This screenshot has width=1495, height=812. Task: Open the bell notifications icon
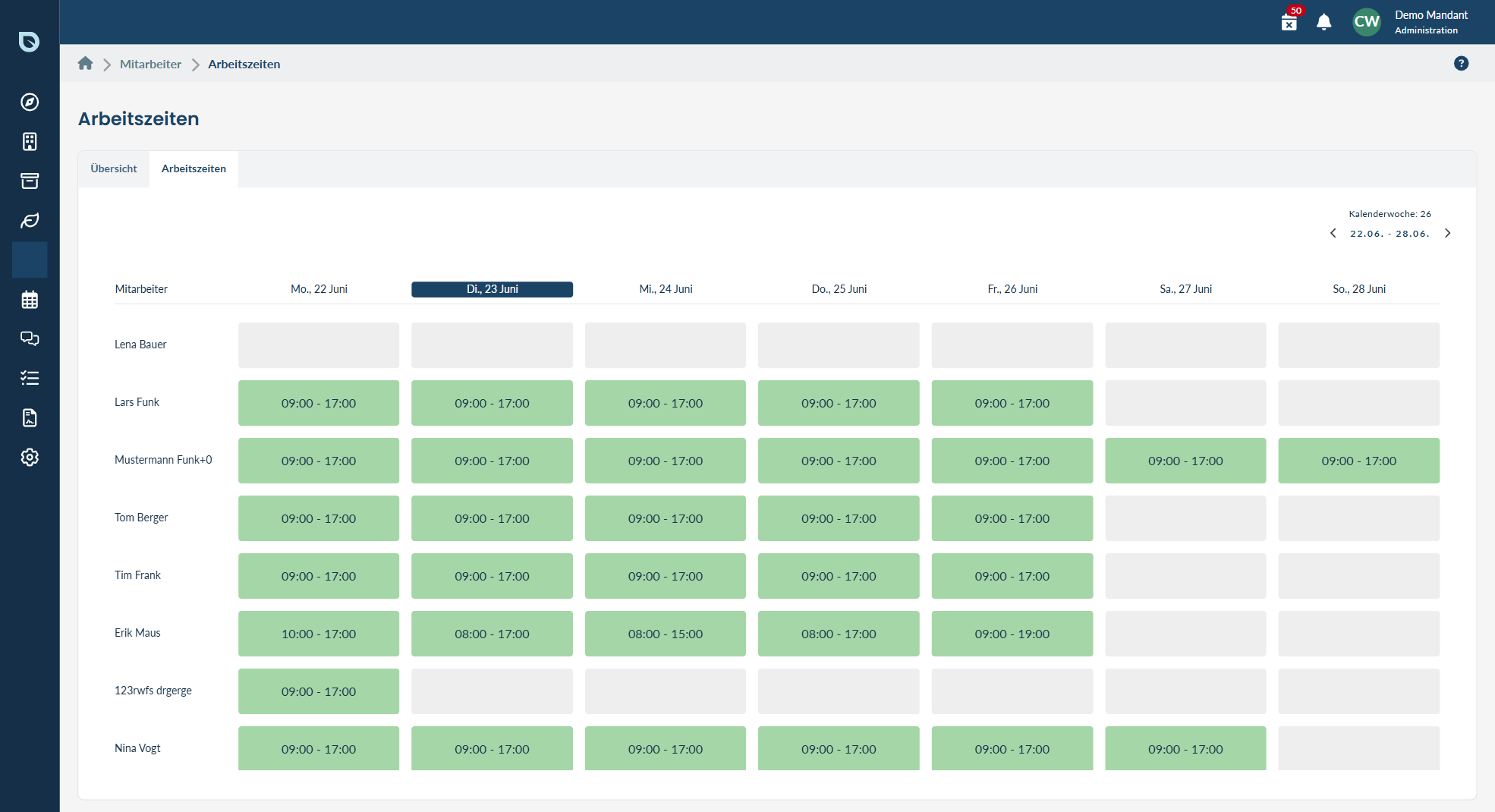tap(1324, 22)
